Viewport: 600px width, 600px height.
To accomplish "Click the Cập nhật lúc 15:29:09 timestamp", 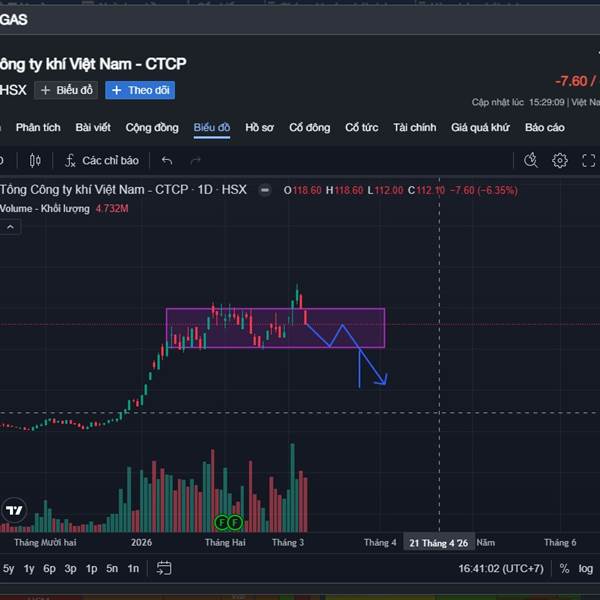I will tap(518, 103).
